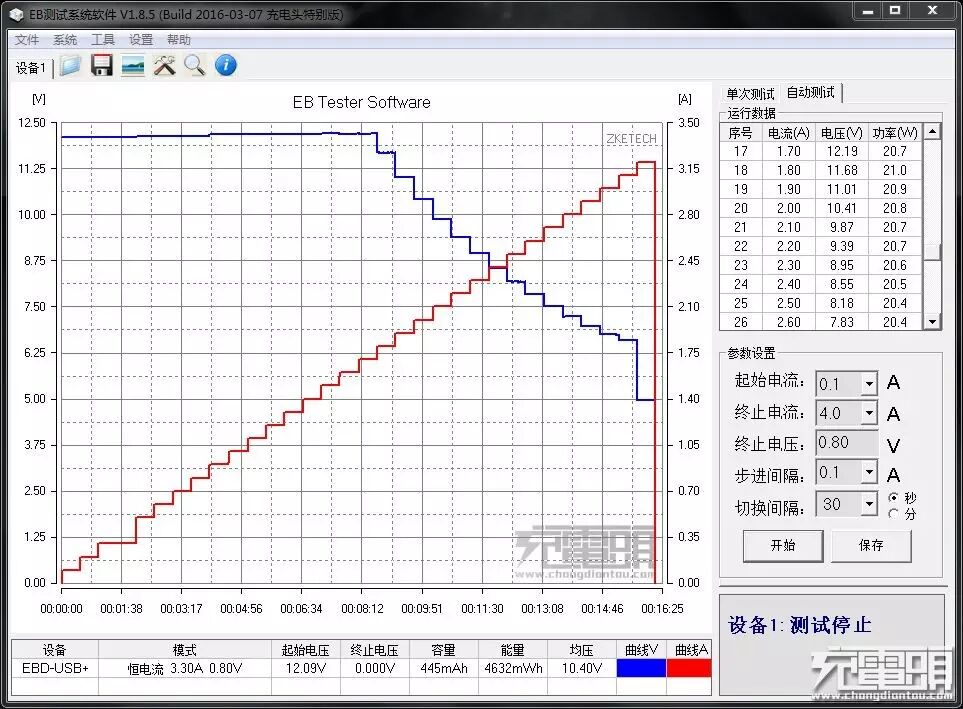
Task: Click the 保存 button
Action: click(871, 545)
